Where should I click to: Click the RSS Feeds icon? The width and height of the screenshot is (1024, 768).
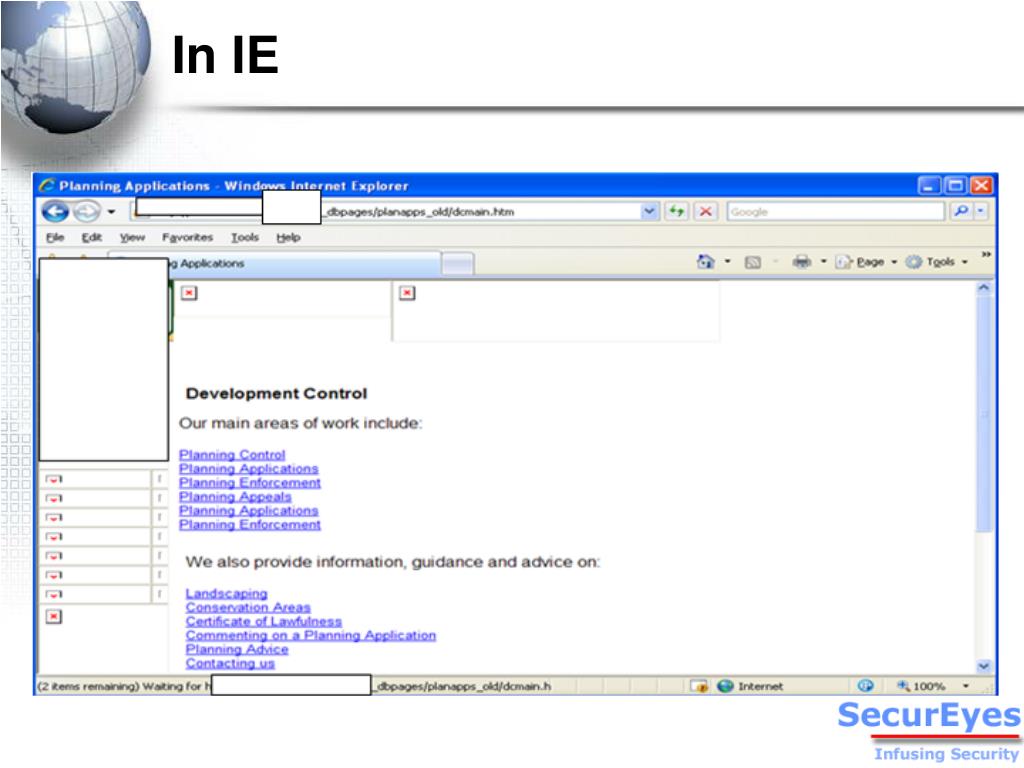pyautogui.click(x=753, y=263)
